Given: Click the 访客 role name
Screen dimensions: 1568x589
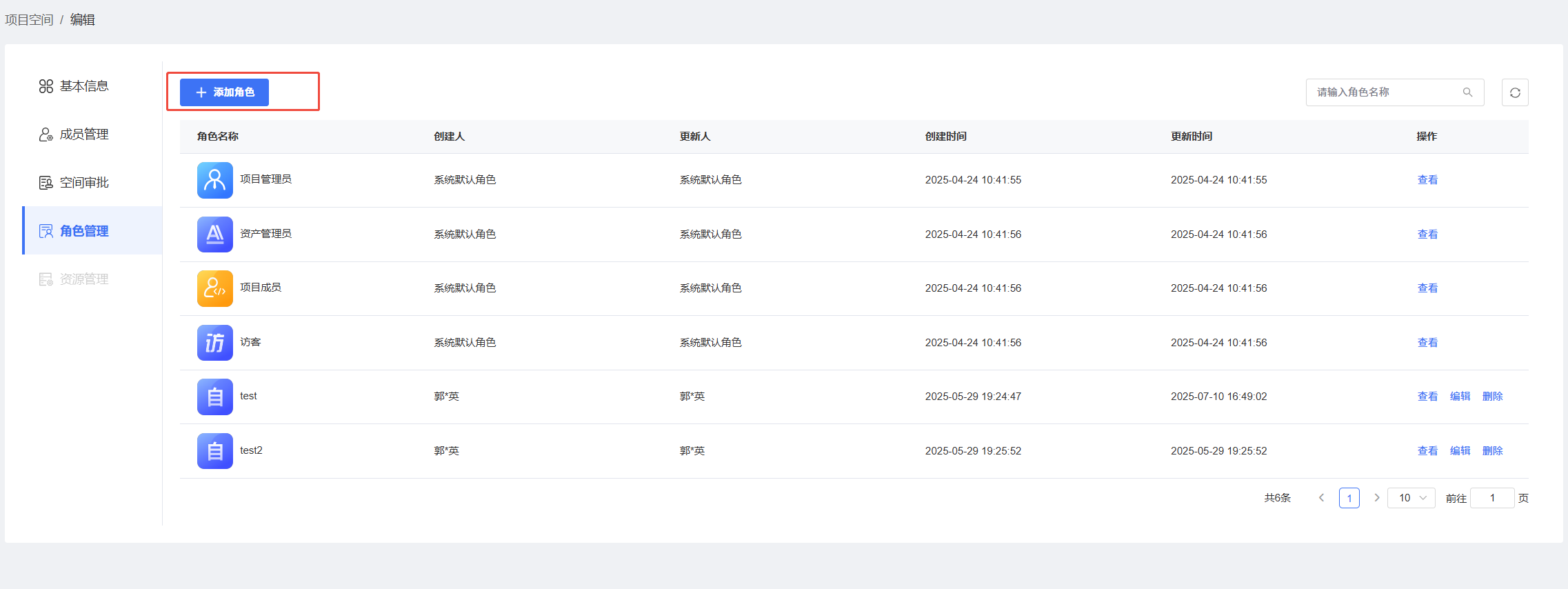Looking at the screenshot, I should pyautogui.click(x=250, y=342).
